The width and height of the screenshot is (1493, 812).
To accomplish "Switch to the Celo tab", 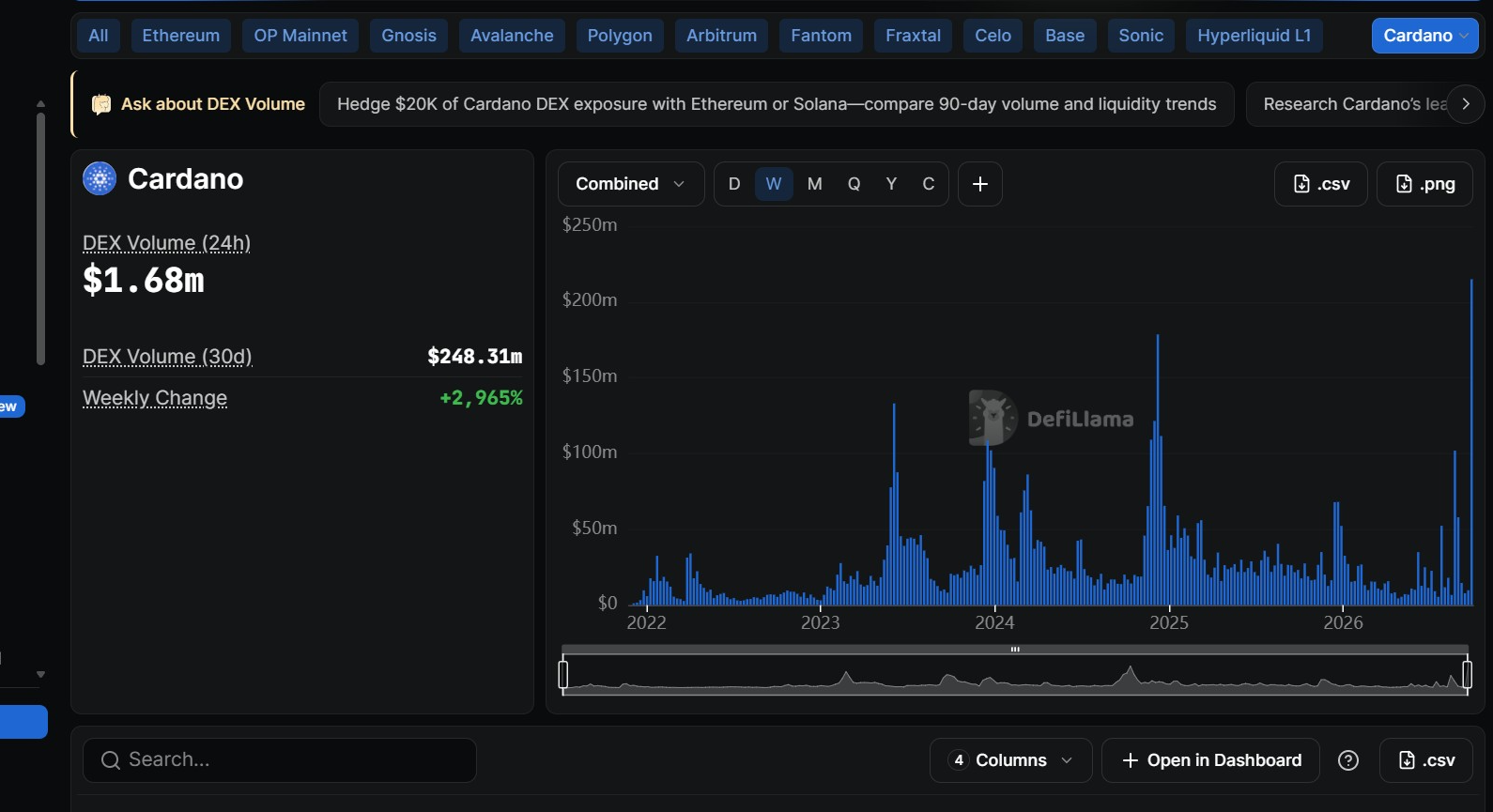I will click(x=993, y=36).
